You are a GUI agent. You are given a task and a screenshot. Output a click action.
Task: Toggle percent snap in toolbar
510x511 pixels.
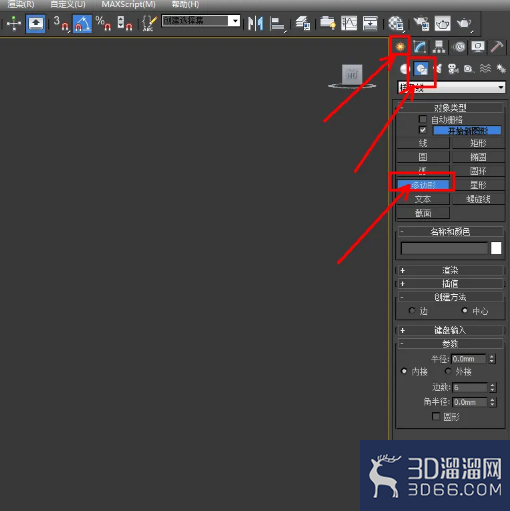[x=103, y=24]
